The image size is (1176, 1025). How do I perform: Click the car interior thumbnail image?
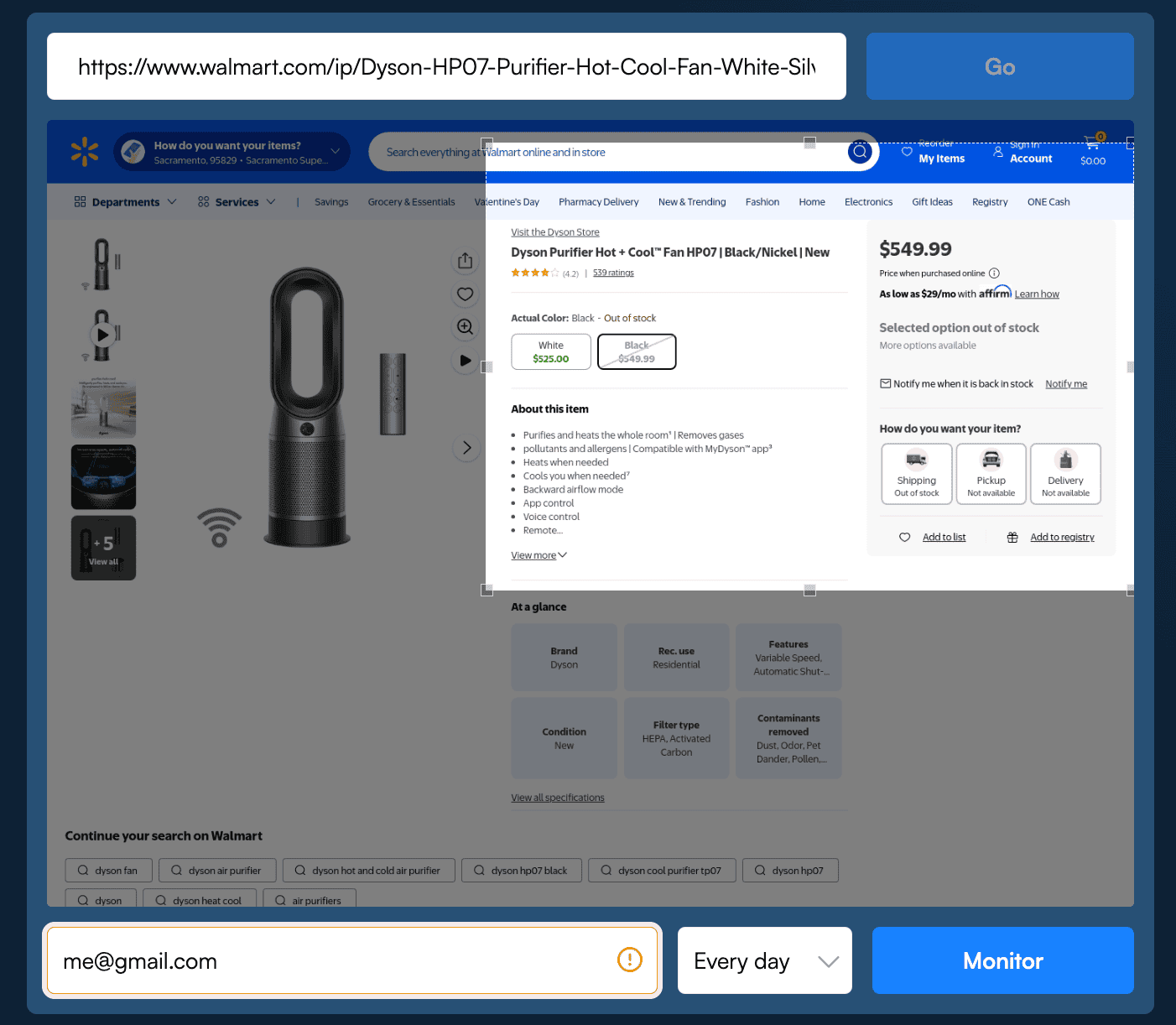click(103, 477)
